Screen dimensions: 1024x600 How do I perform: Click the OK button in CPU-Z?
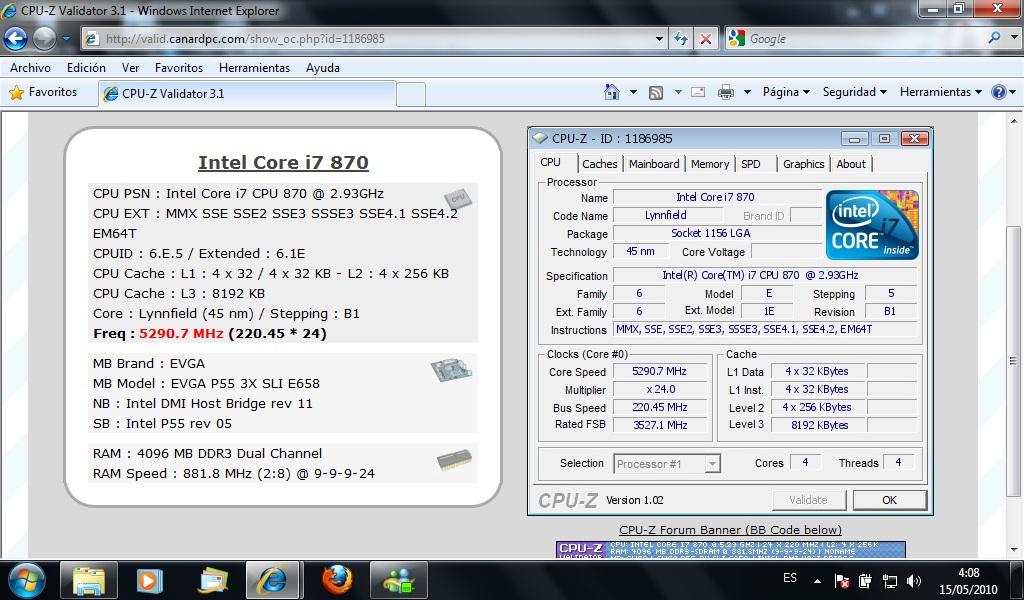889,500
